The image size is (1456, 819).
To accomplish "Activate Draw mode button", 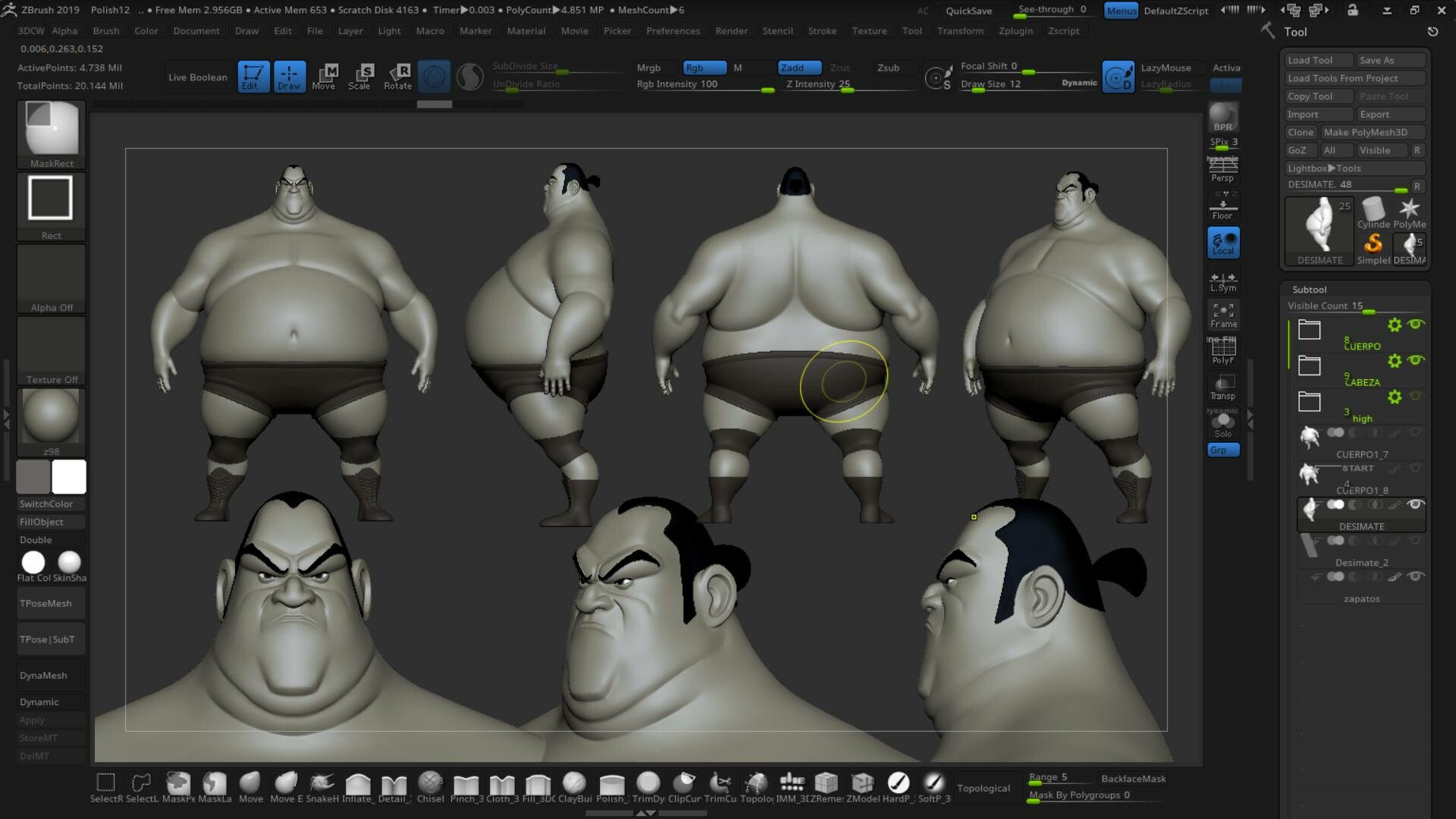I will coord(289,77).
